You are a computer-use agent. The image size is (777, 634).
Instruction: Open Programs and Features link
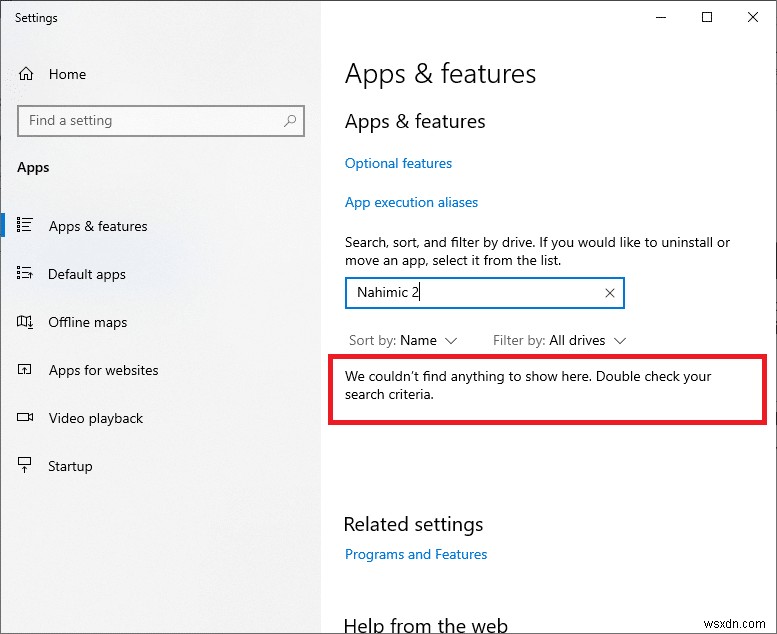click(x=416, y=554)
